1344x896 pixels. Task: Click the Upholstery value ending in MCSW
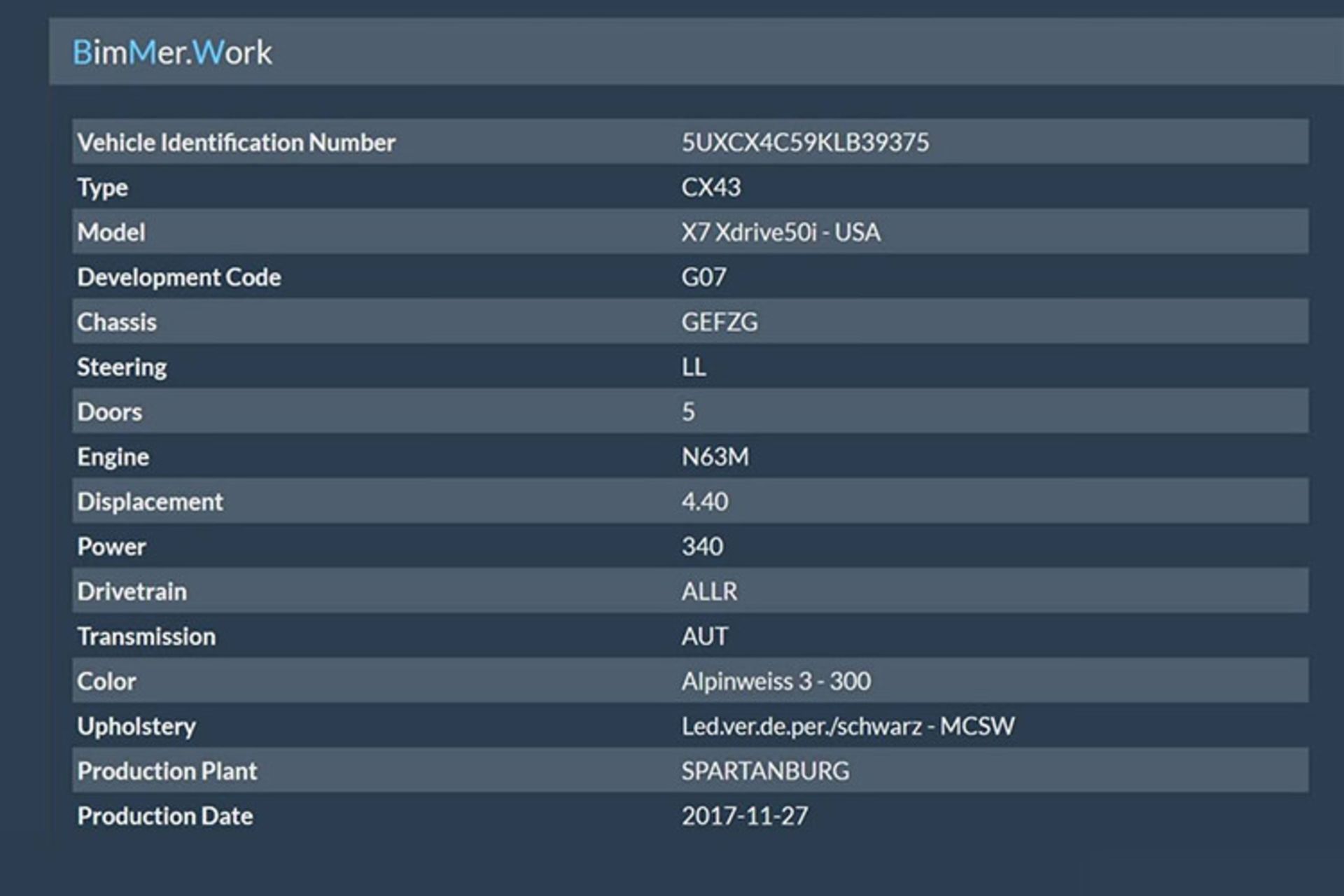pos(848,726)
